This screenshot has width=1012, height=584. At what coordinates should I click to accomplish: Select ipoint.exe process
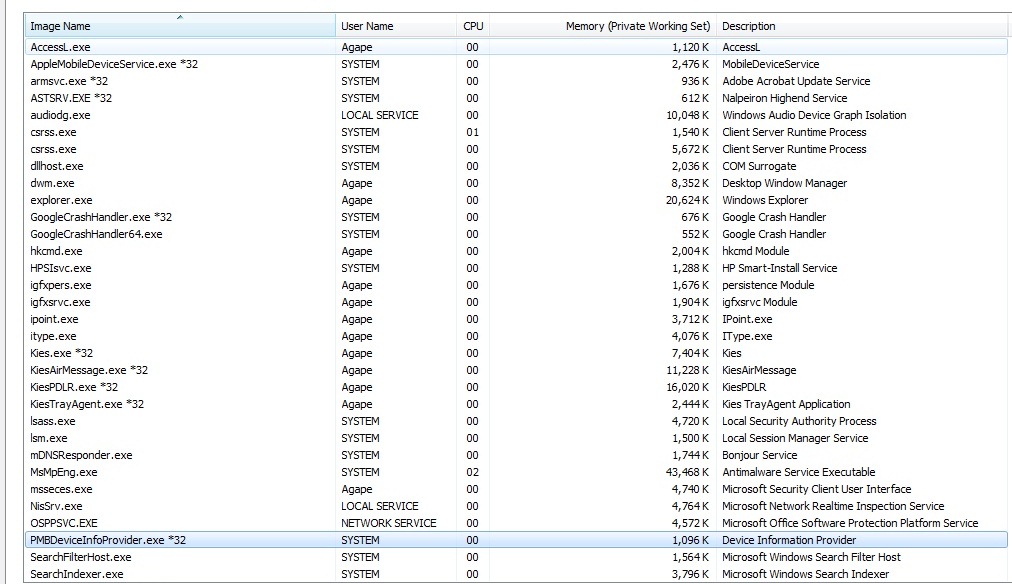pyautogui.click(x=516, y=319)
